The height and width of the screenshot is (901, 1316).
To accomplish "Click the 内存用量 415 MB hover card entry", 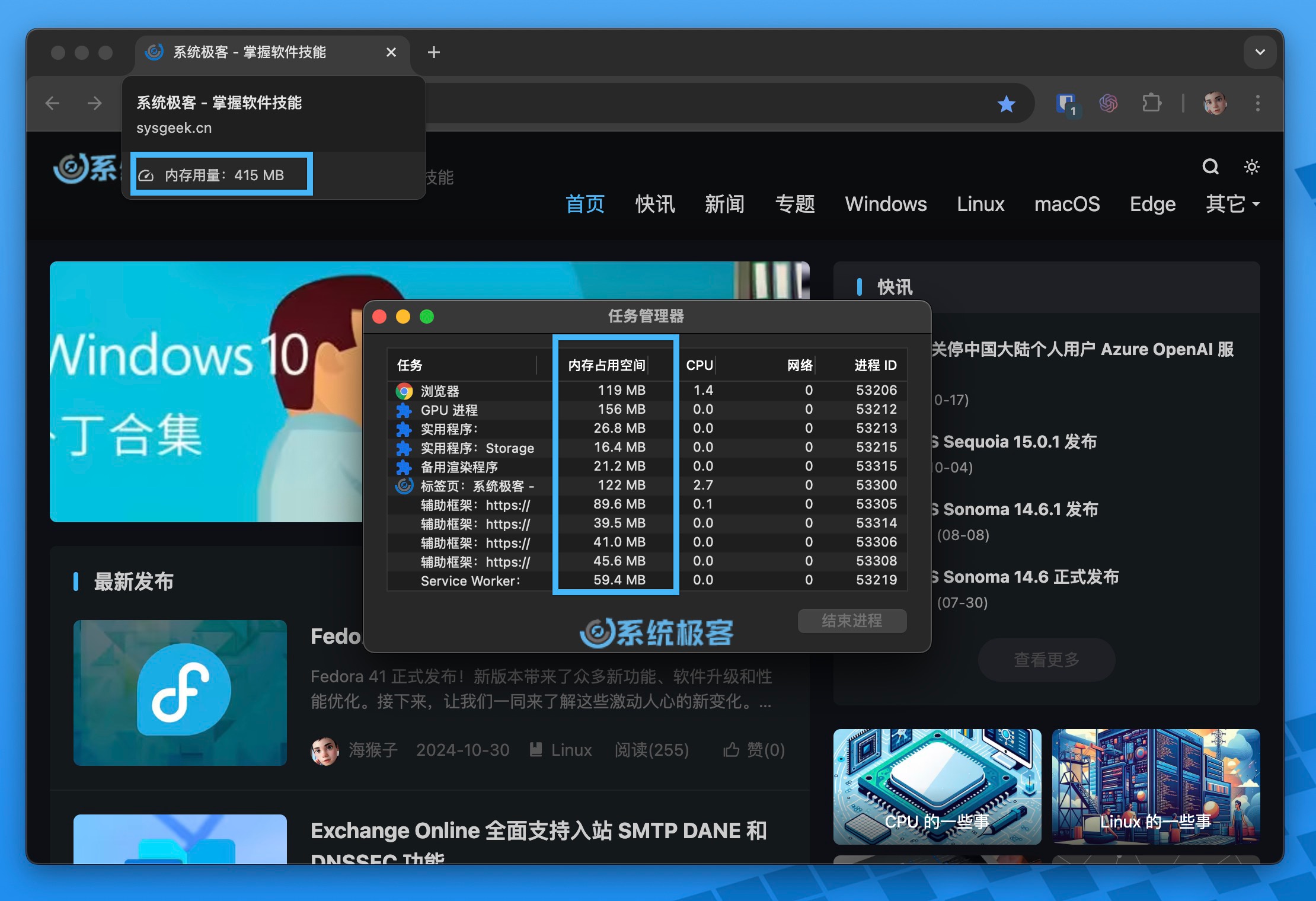I will click(221, 175).
